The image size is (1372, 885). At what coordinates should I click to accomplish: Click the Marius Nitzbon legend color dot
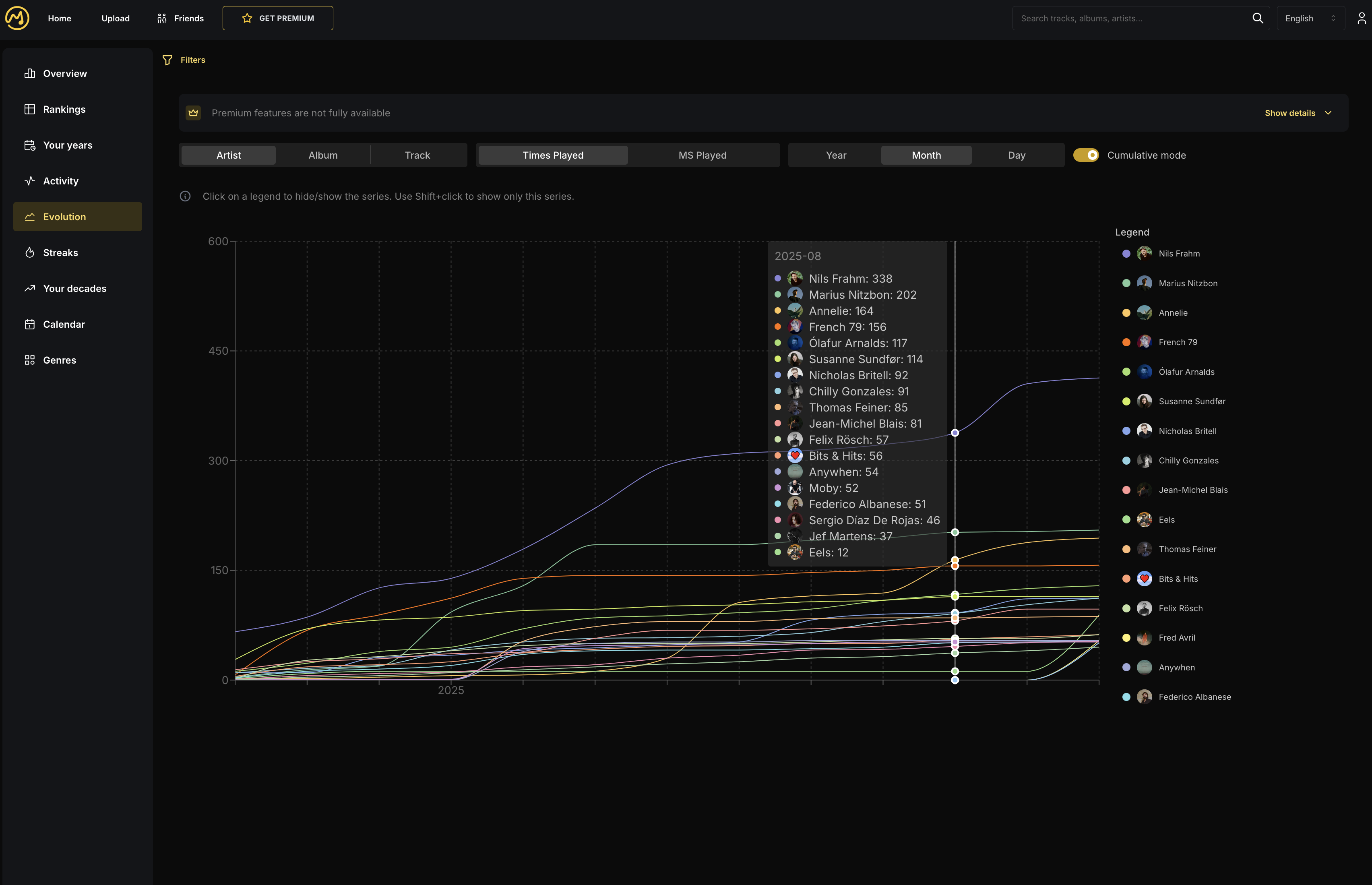(x=1126, y=283)
